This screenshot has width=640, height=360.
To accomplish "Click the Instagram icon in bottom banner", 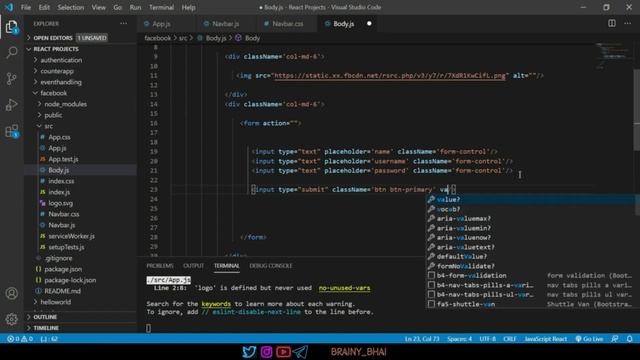I will 266,351.
